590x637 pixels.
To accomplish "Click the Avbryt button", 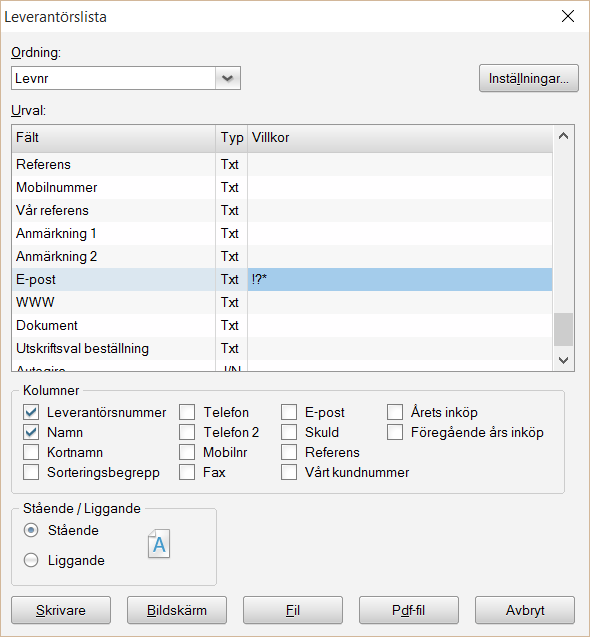I will point(525,610).
